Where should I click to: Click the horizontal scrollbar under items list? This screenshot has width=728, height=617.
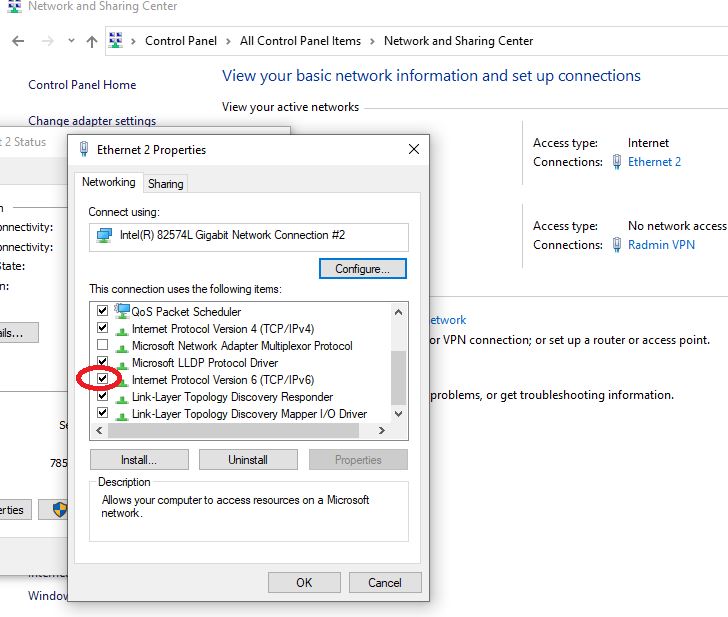point(232,431)
